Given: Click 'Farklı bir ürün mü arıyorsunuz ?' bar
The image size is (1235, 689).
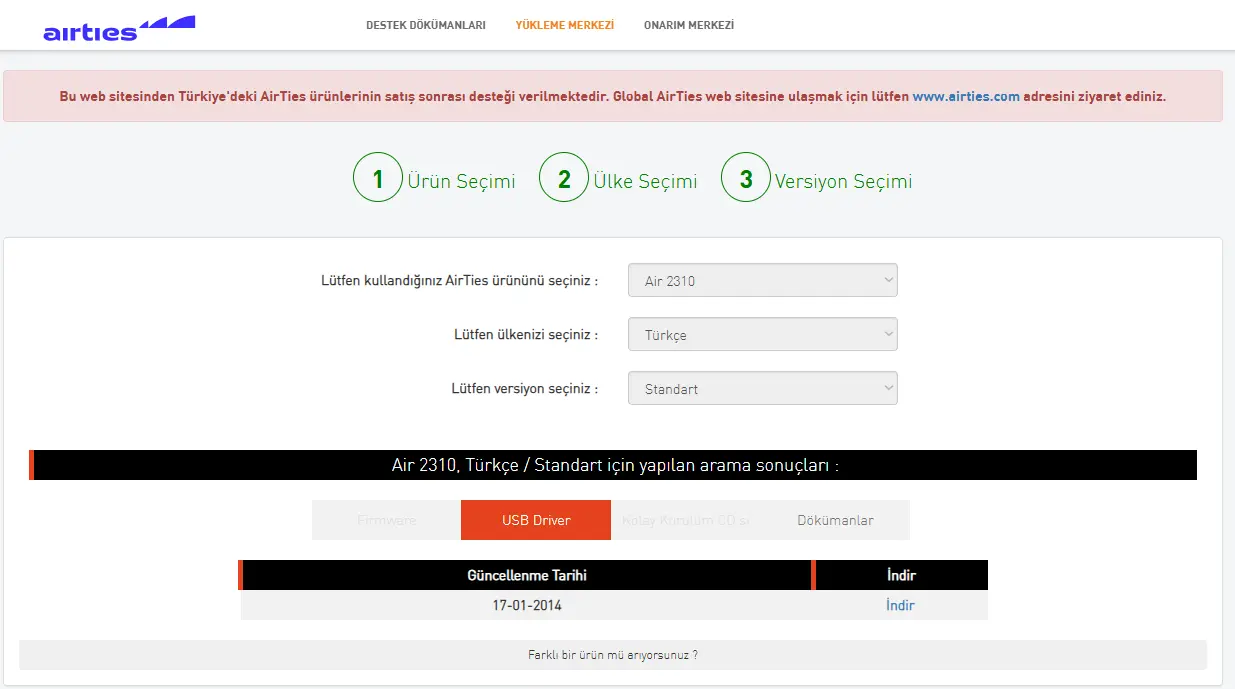Looking at the screenshot, I should (x=613, y=655).
